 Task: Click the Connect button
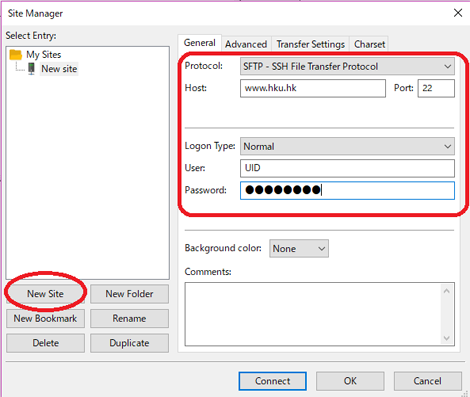coord(273,381)
